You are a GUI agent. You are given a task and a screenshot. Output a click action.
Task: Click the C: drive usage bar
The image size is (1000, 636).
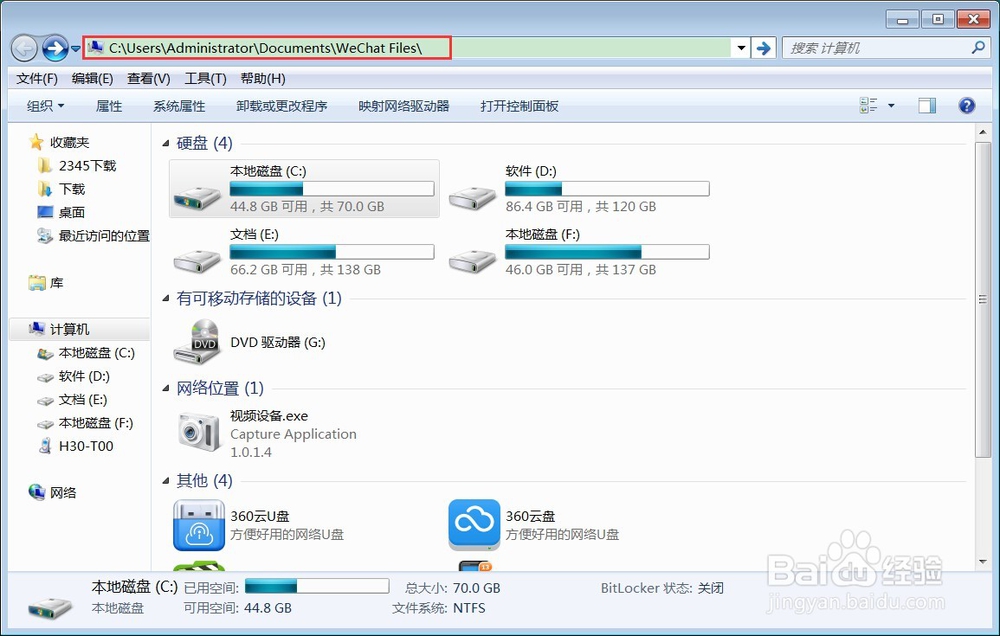332,188
